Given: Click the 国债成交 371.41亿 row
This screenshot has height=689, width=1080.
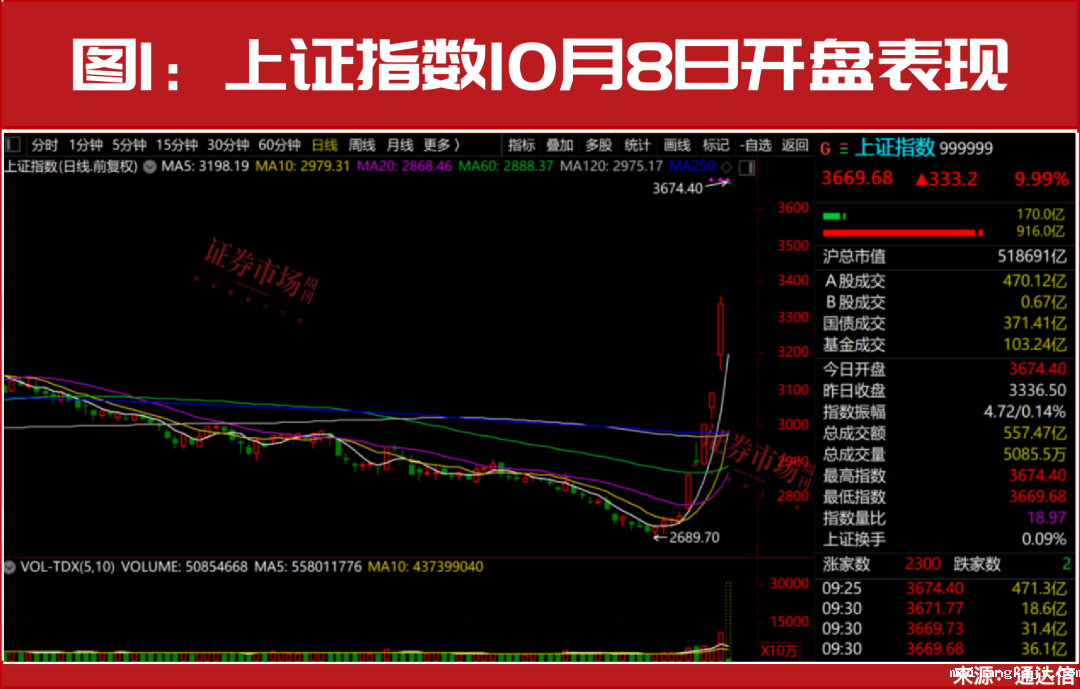Looking at the screenshot, I should click(944, 323).
